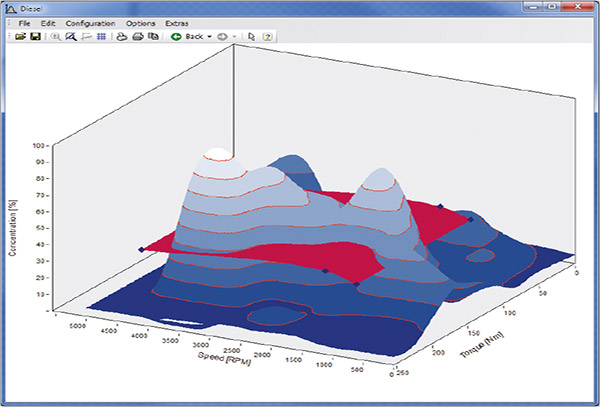Click the white peak of the surface

(216, 158)
